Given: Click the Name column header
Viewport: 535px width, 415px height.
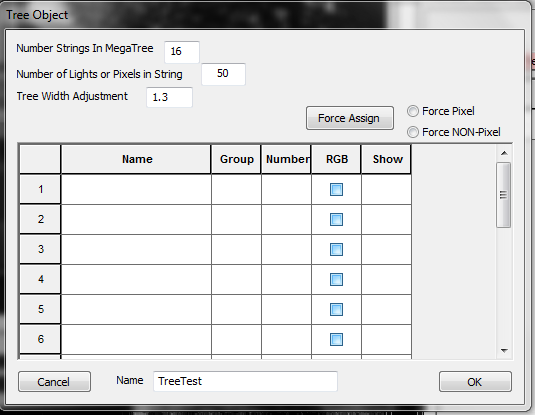Looking at the screenshot, I should 136,159.
